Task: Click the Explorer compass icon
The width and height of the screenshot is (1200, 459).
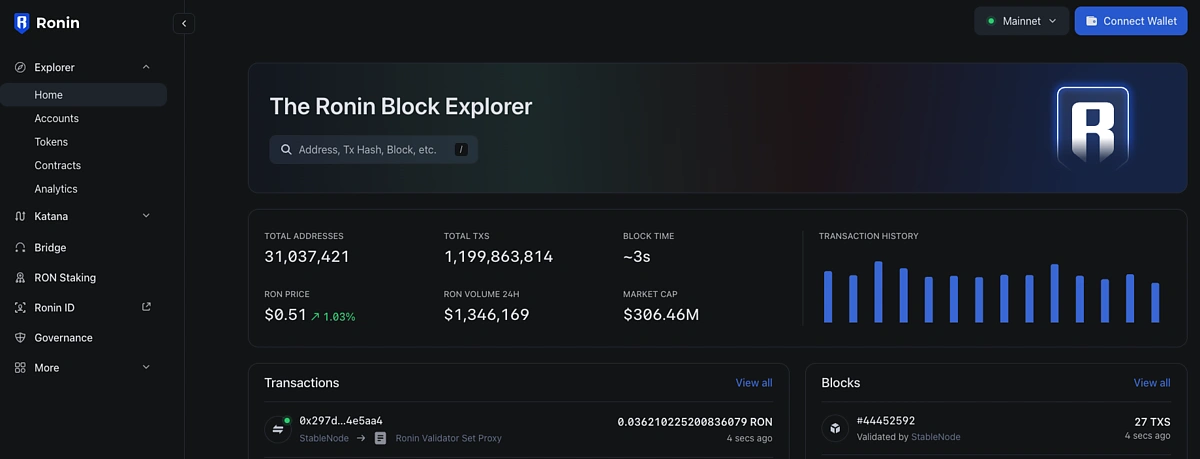Action: (20, 67)
